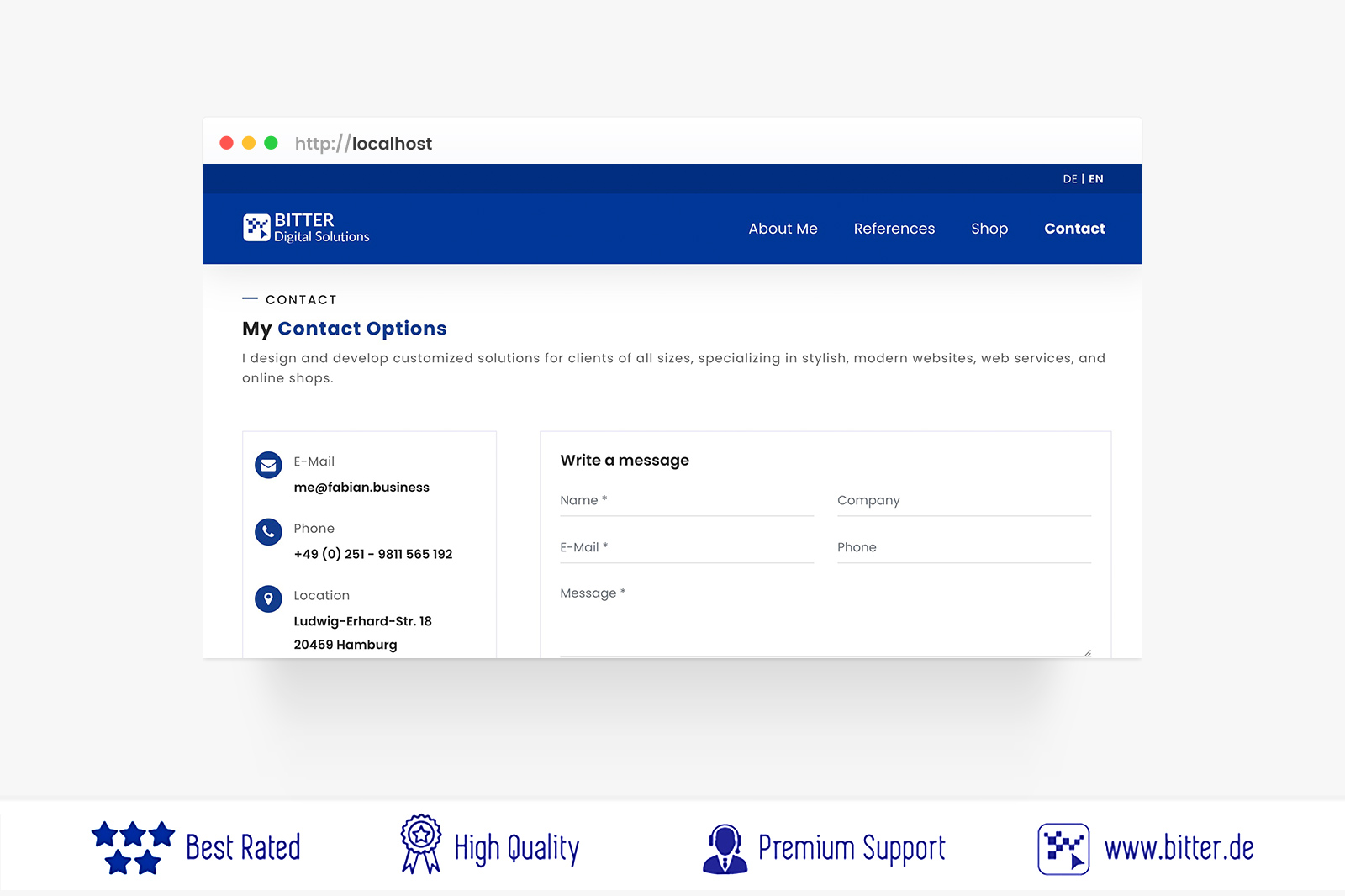Click the Location label in contact card
The width and height of the screenshot is (1345, 896).
pos(321,595)
